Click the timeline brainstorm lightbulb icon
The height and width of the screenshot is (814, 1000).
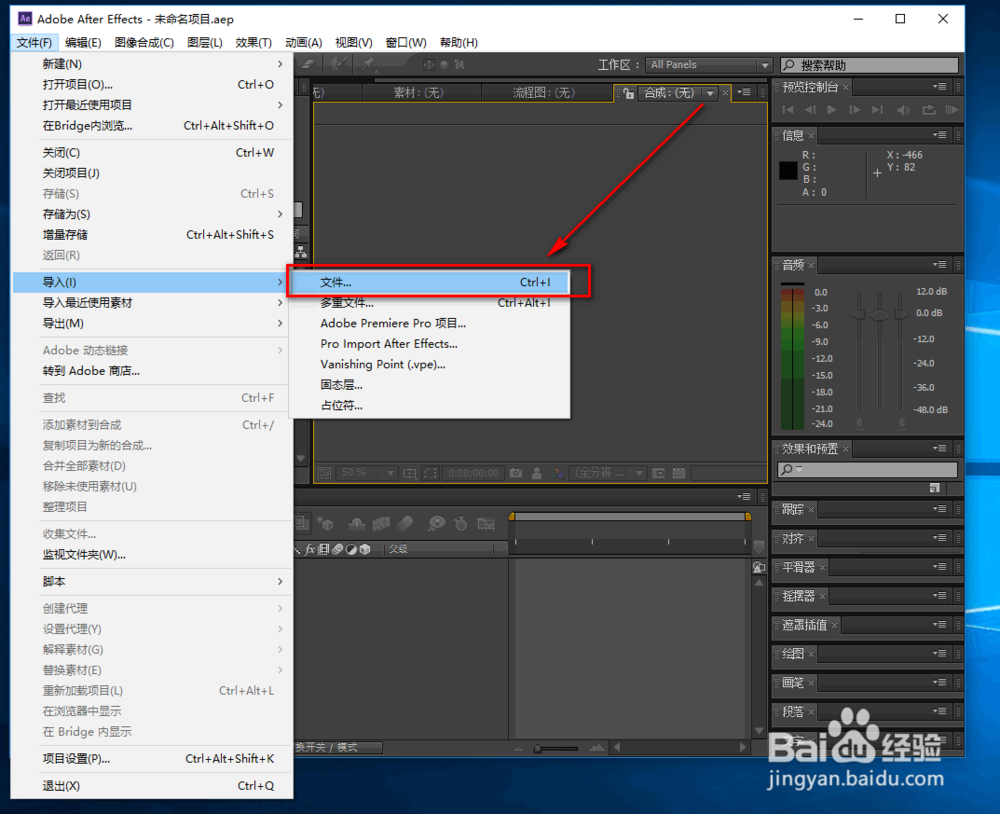click(436, 524)
